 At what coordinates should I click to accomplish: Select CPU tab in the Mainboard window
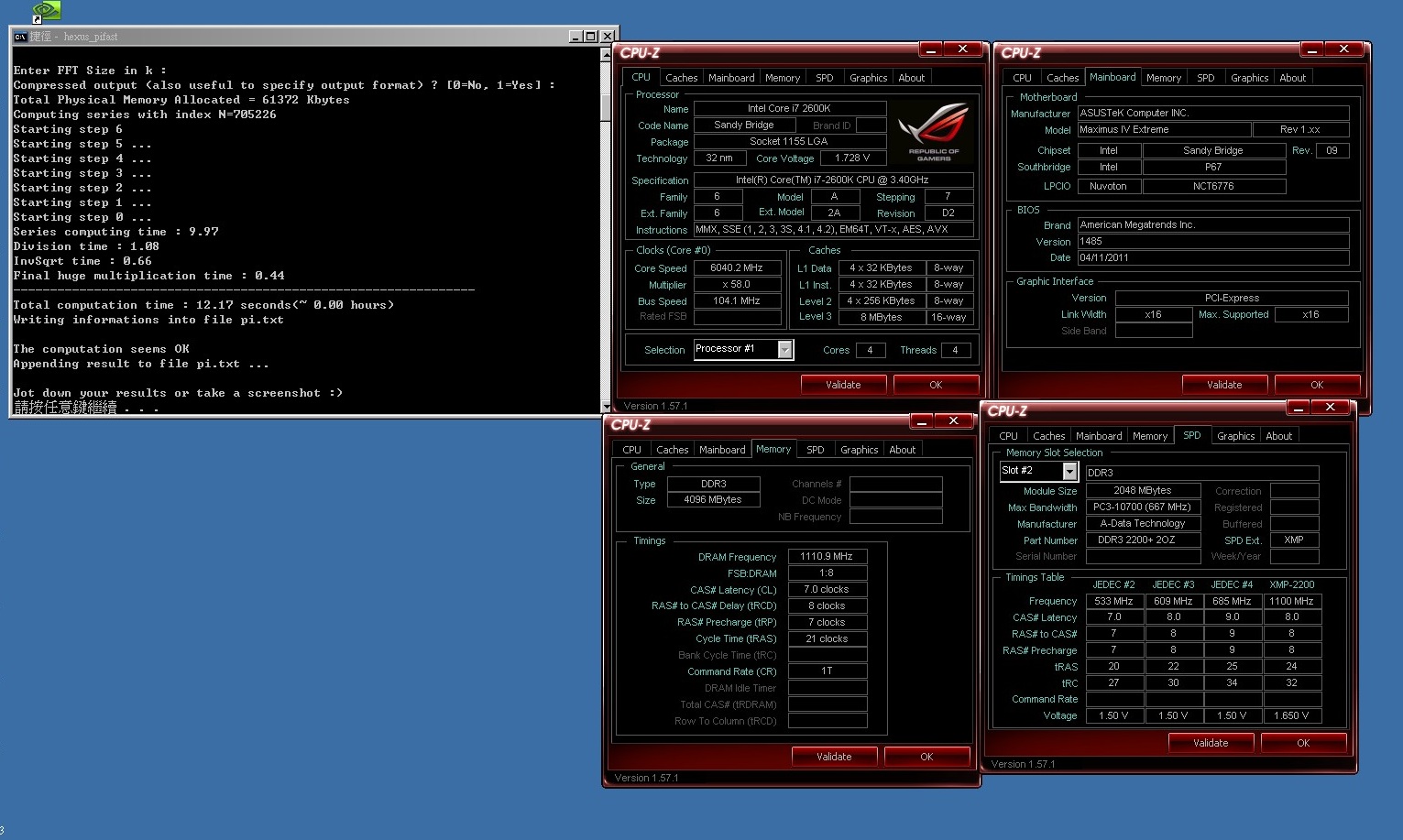point(1022,78)
